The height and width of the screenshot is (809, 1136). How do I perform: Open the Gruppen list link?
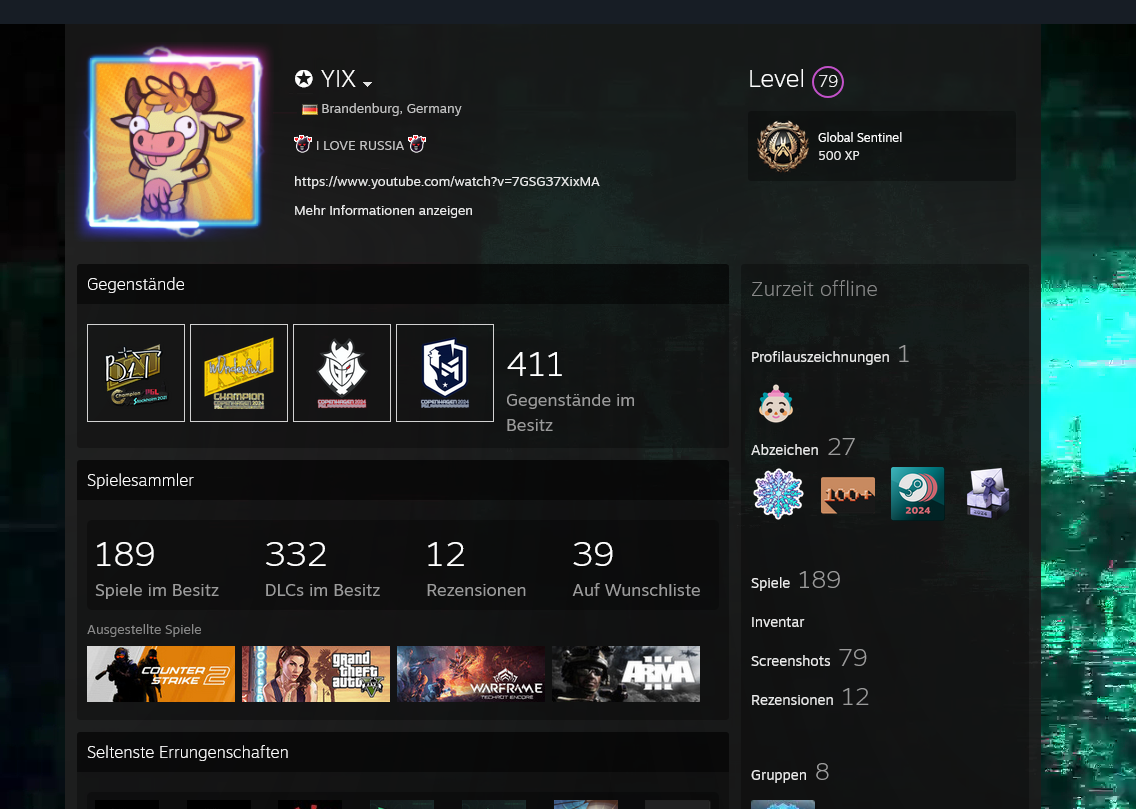pos(778,775)
